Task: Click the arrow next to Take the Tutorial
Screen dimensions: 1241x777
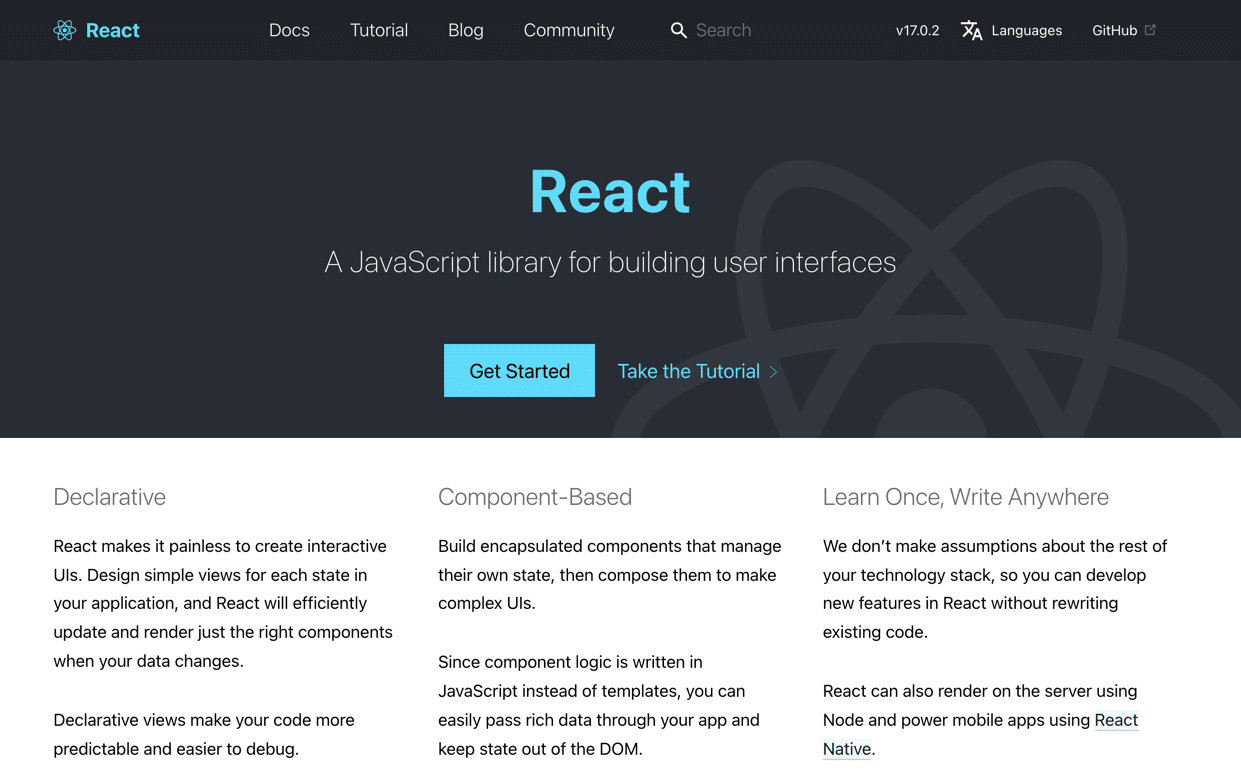Action: (774, 371)
